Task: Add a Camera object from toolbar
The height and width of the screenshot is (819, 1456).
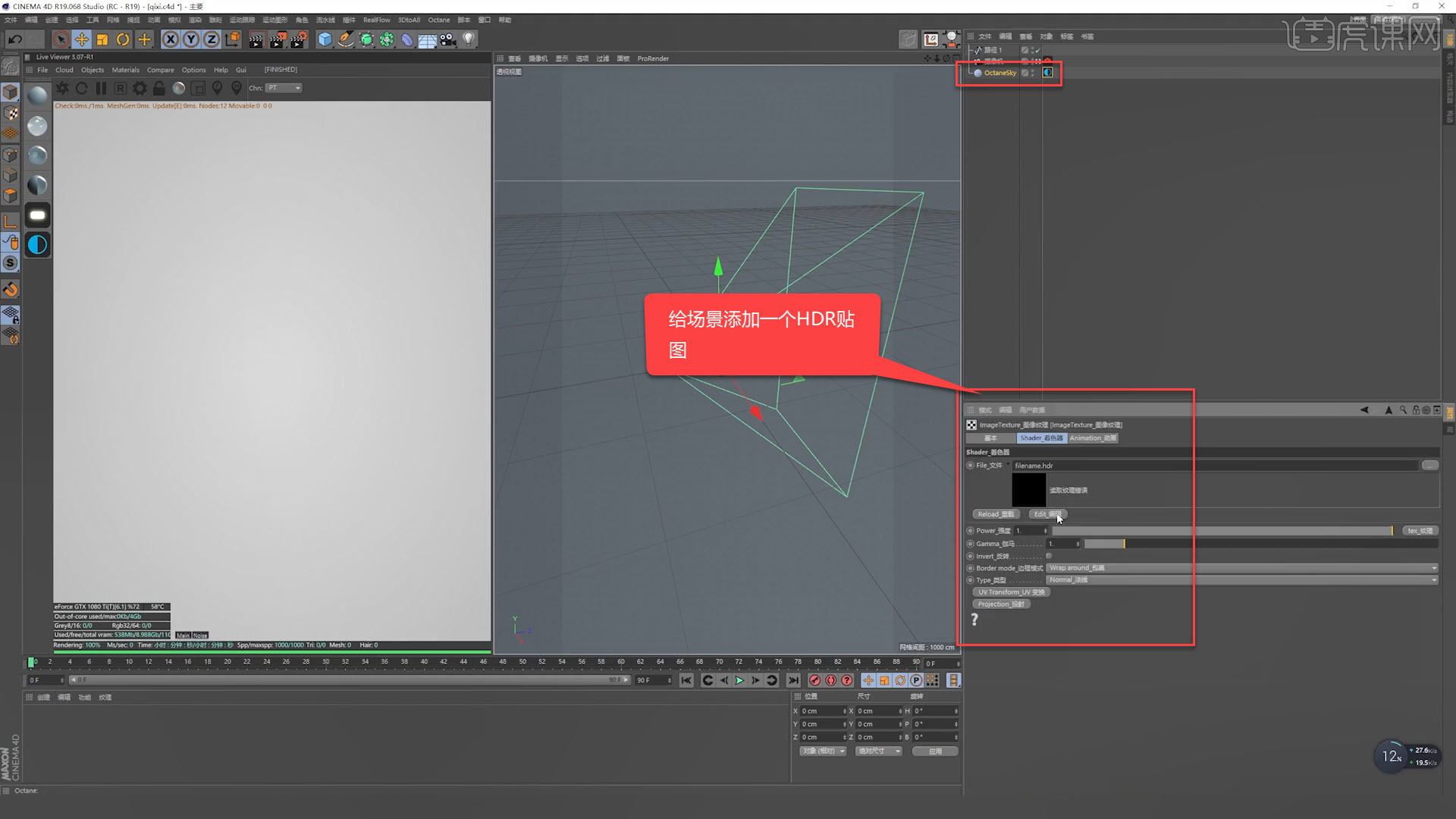Action: tap(448, 39)
